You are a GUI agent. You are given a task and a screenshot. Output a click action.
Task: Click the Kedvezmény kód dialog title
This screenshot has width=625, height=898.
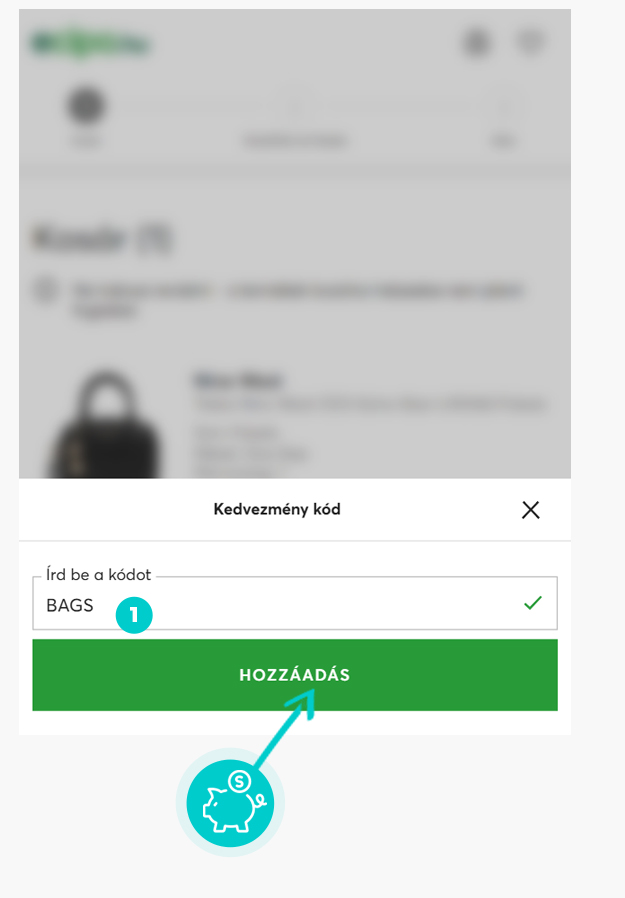pos(277,509)
